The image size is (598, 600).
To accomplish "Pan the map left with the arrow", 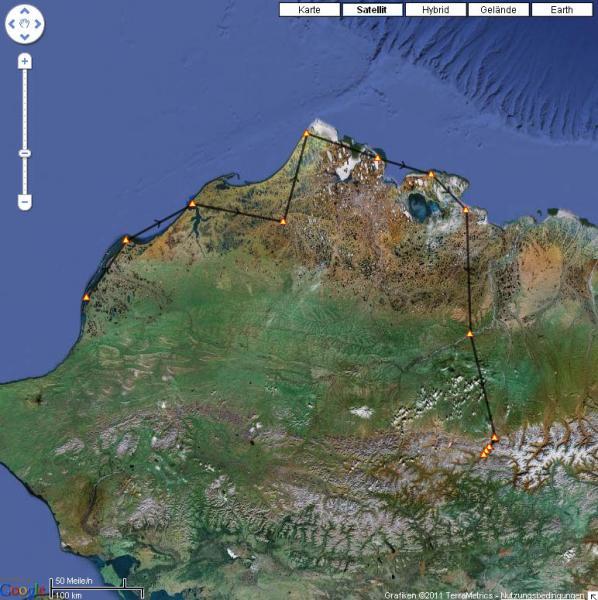I will pos(12,24).
